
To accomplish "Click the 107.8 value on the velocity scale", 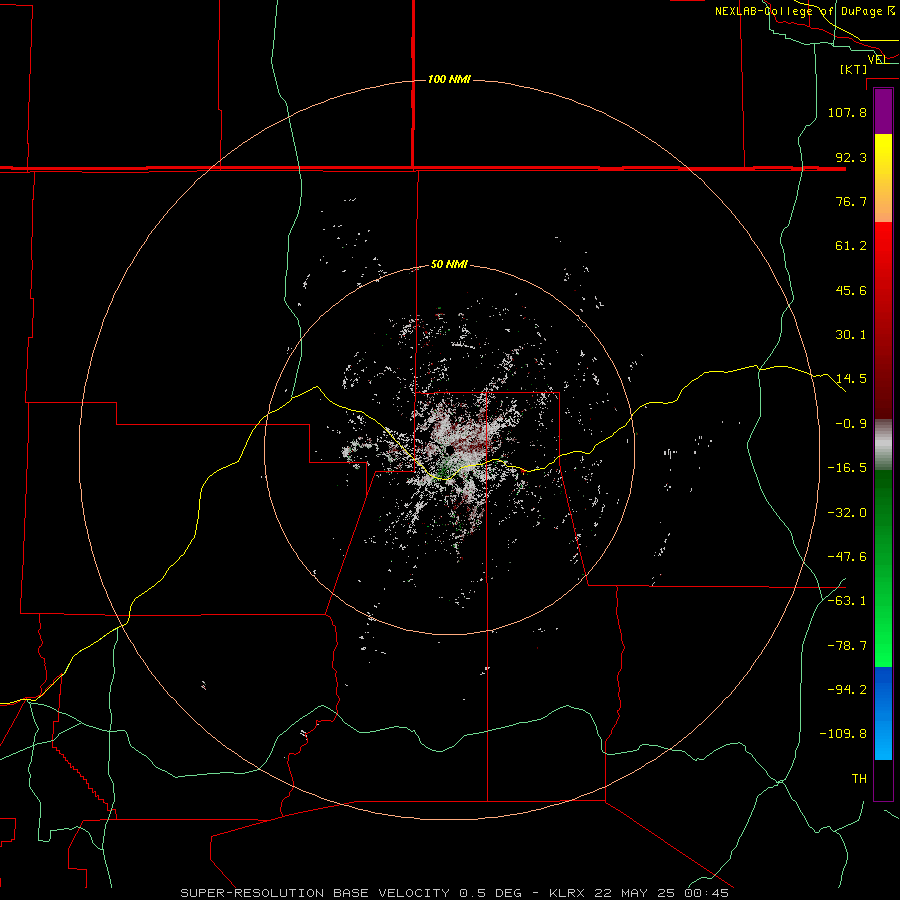I will pos(847,112).
